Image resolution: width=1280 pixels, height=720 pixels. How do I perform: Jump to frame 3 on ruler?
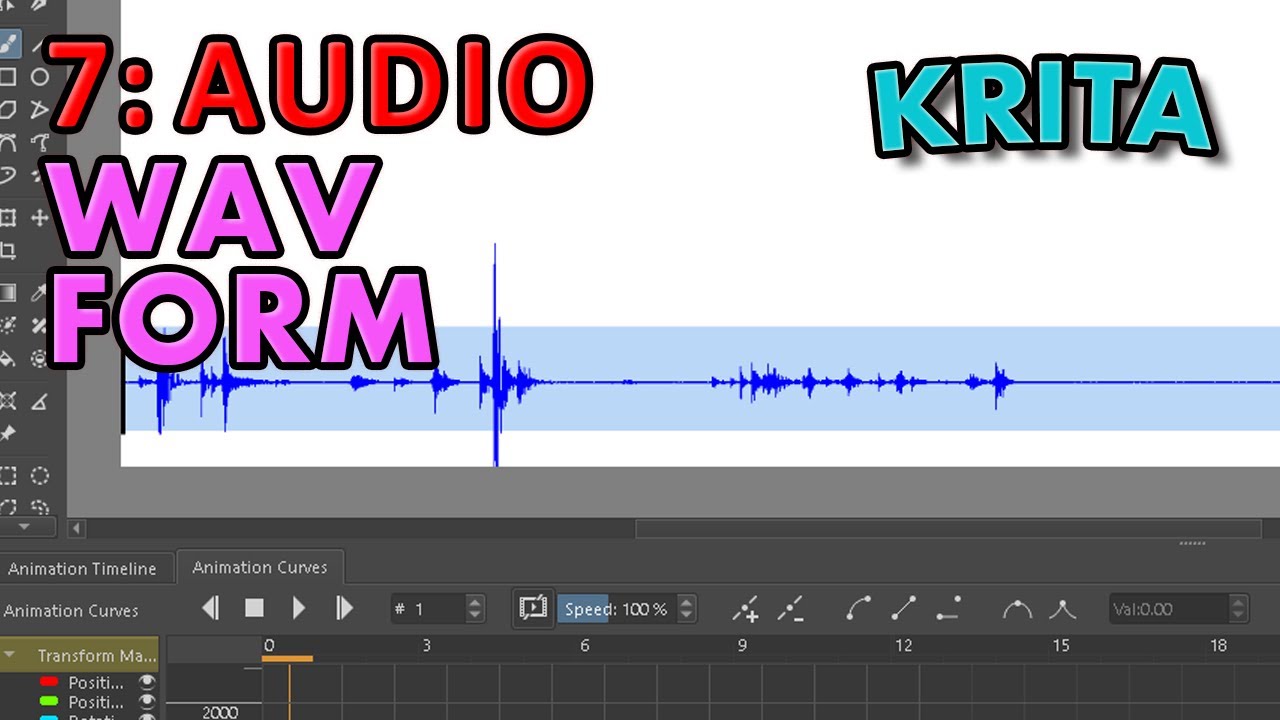(x=426, y=645)
